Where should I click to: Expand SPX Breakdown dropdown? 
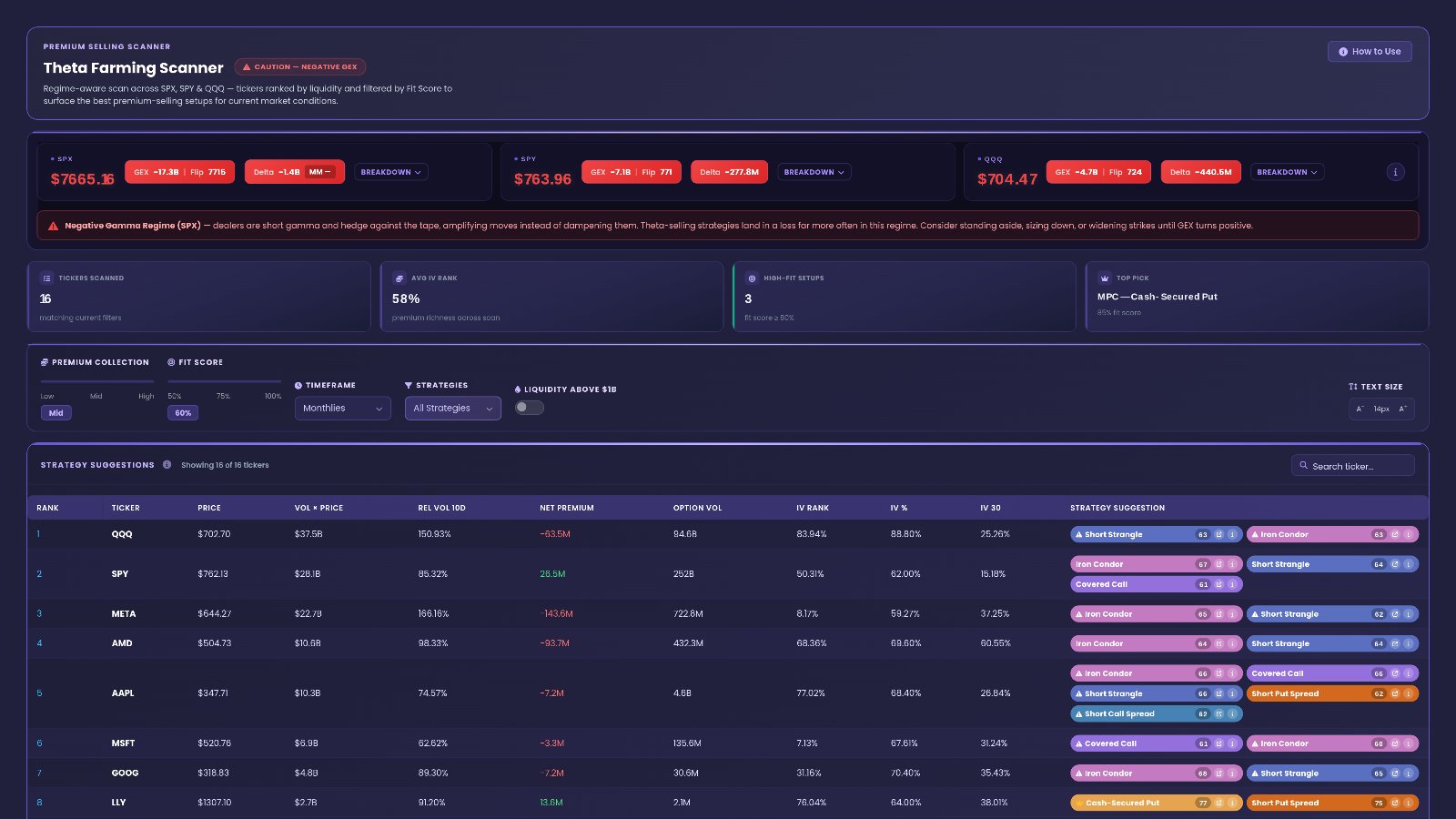point(390,172)
